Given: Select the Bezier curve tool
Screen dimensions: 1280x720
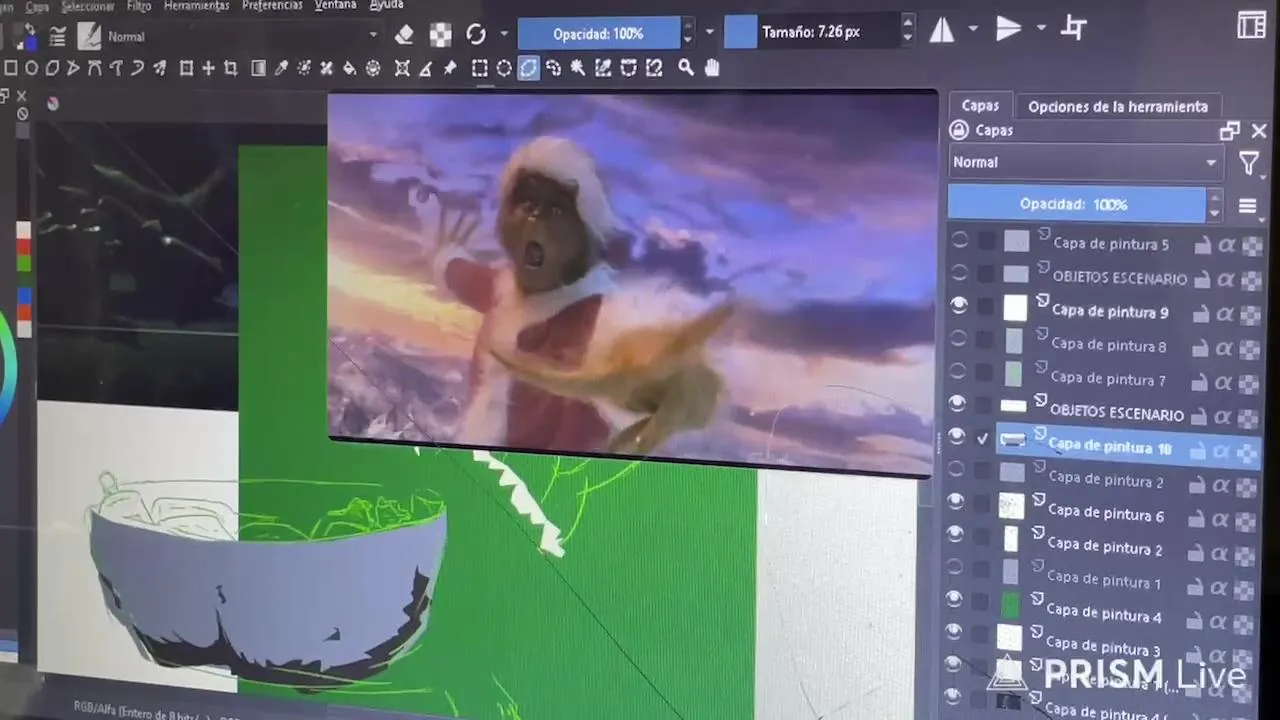Looking at the screenshot, I should (x=94, y=68).
